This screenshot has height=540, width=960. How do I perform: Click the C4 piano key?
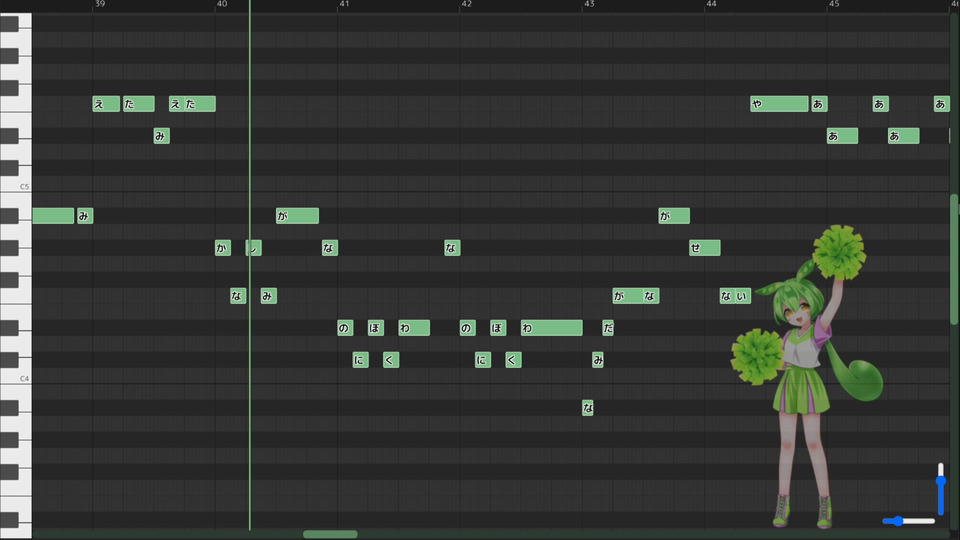[15, 377]
